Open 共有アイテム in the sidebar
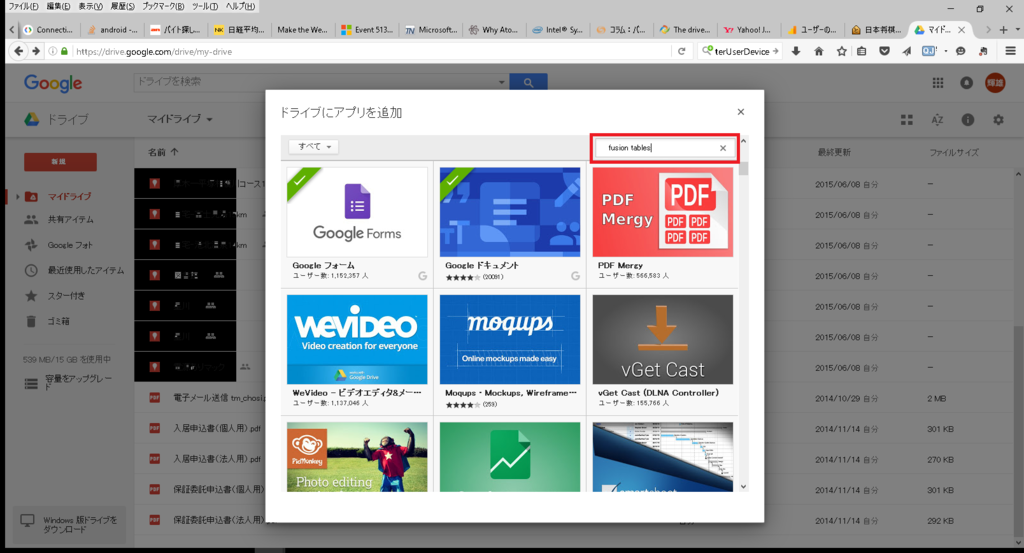This screenshot has height=553, width=1024. click(x=70, y=220)
